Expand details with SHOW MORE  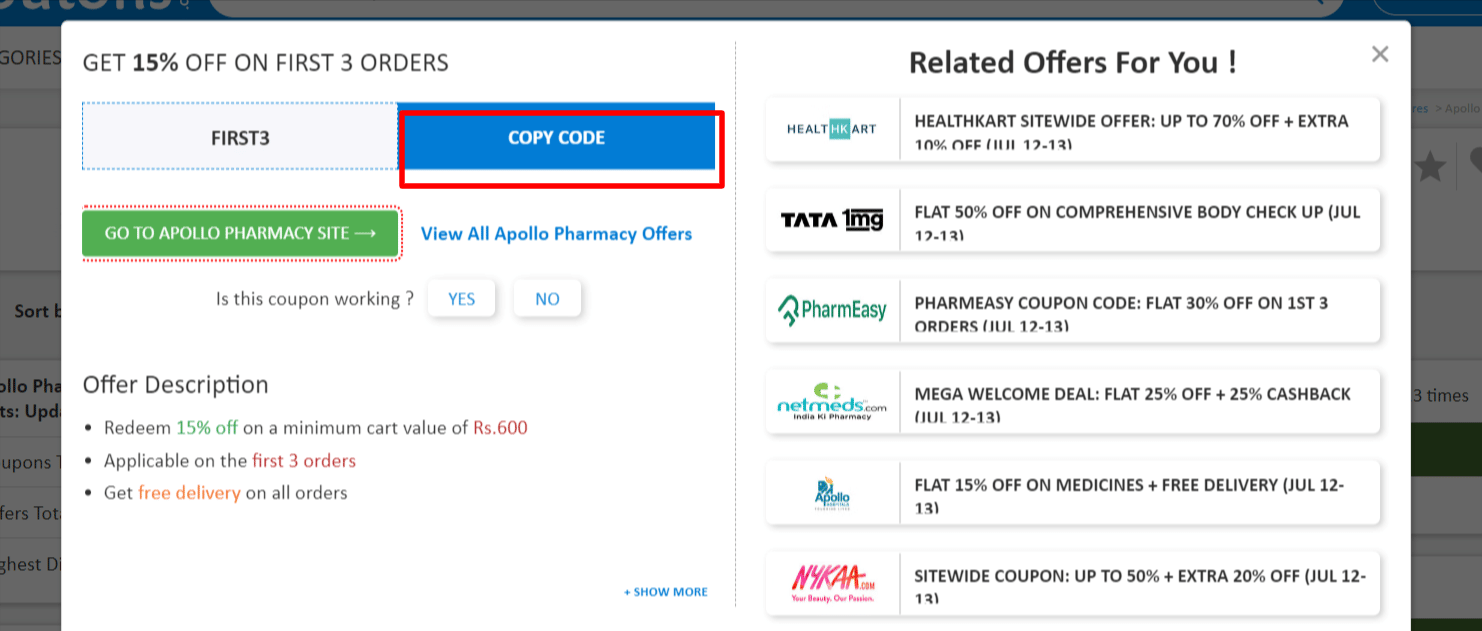(x=664, y=591)
